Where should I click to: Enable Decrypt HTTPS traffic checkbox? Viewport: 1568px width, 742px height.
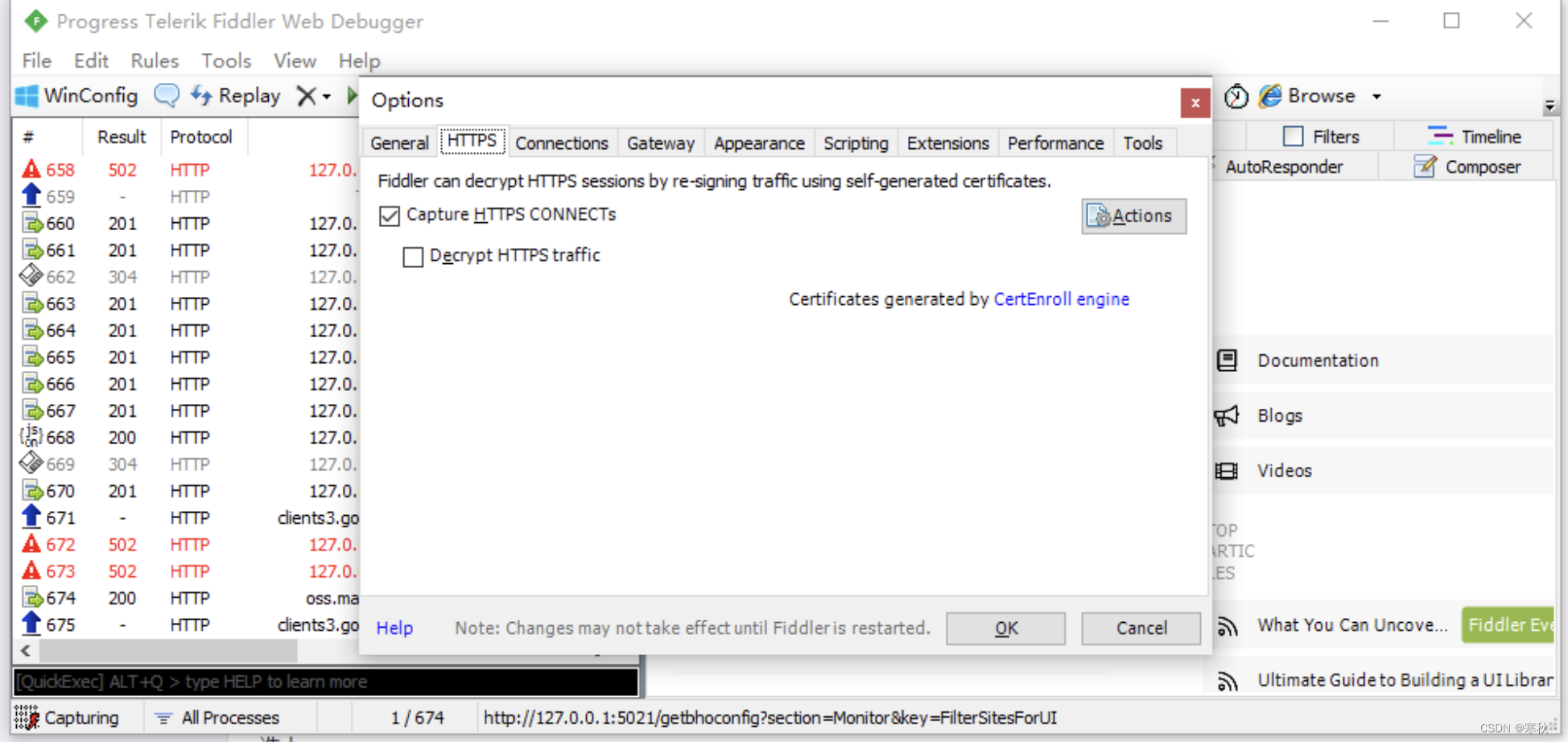pos(413,257)
